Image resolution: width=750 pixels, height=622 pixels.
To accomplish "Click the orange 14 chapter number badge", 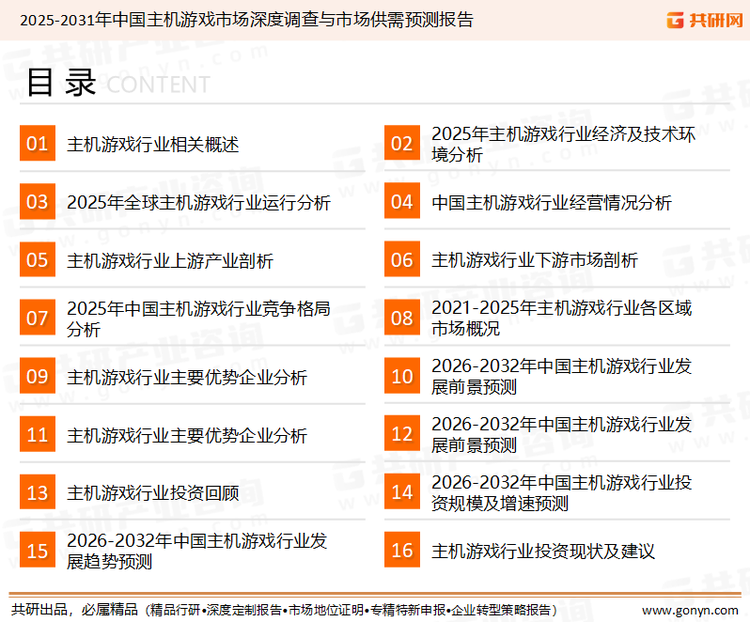I will (x=402, y=492).
